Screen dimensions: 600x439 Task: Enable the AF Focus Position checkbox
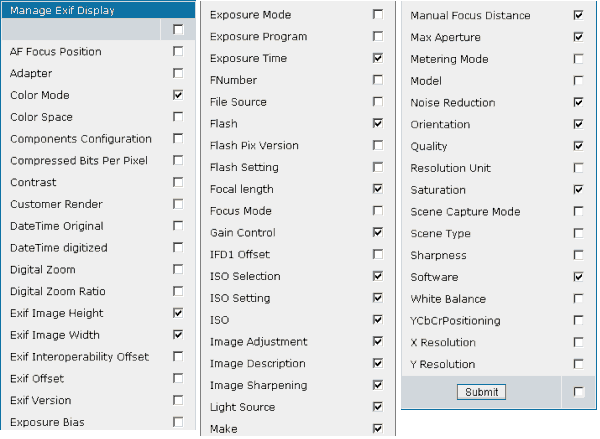178,51
